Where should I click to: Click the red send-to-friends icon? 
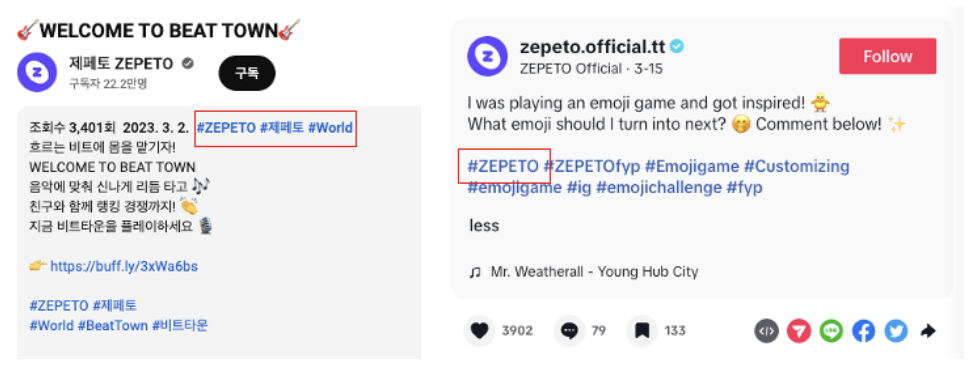coord(799,331)
